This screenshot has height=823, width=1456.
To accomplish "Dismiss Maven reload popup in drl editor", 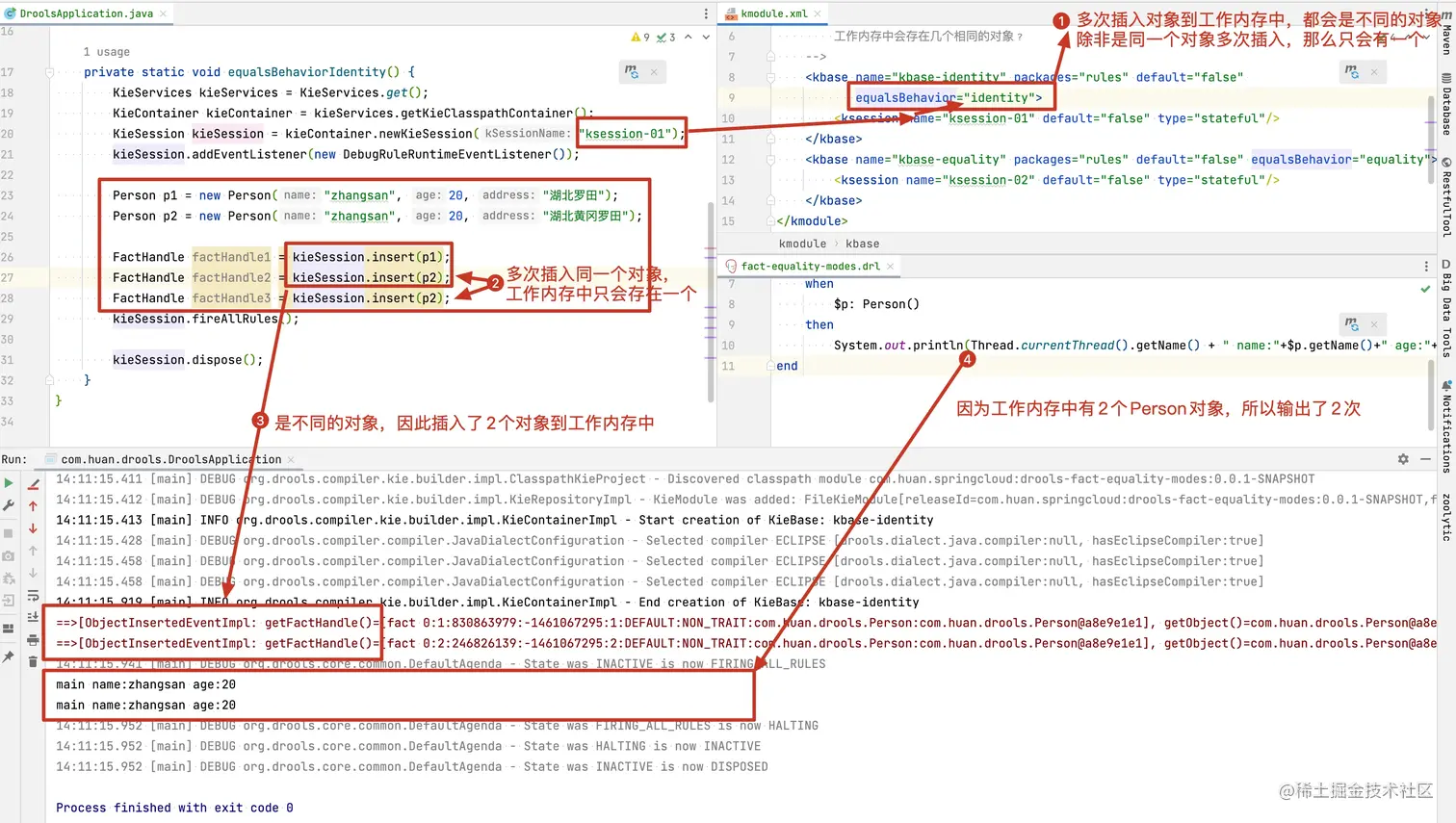I will 1374,324.
